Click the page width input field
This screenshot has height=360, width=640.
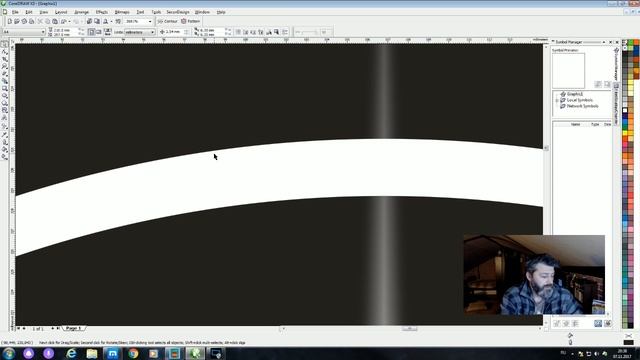(x=65, y=30)
